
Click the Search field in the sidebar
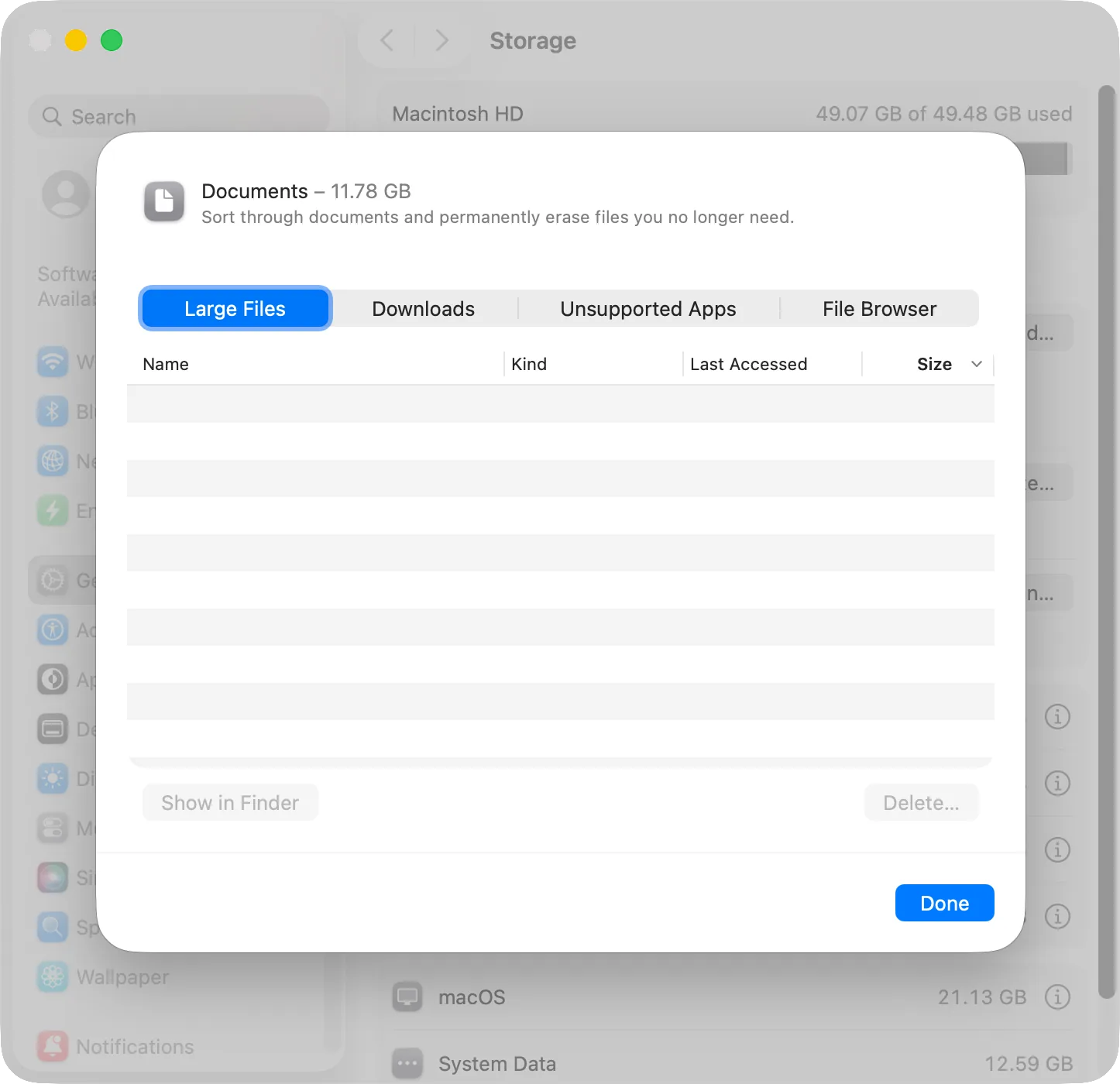click(x=180, y=116)
